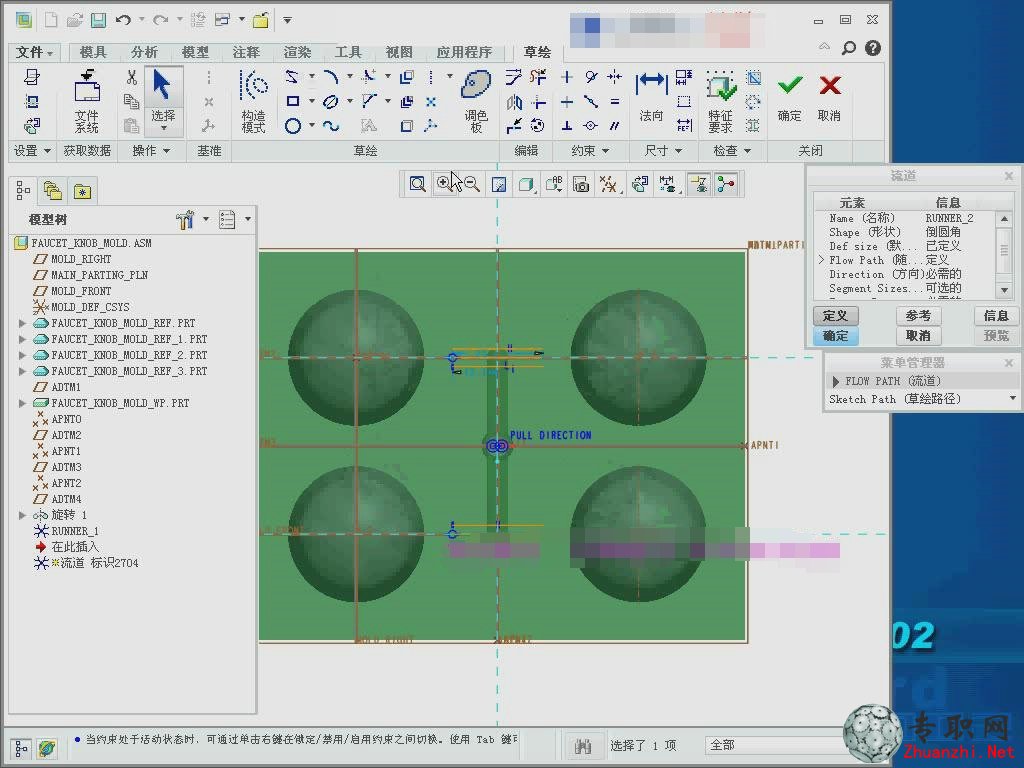Apply the Parallel constraint
1024x768 pixels.
pyautogui.click(x=615, y=125)
